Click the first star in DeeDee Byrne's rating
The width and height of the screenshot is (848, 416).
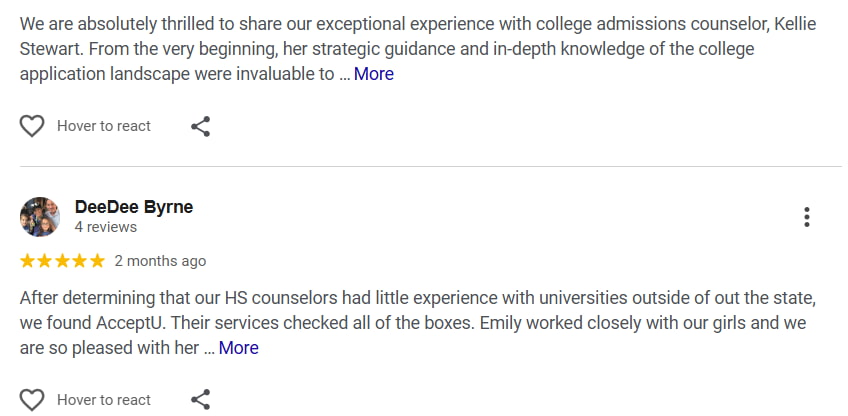click(x=28, y=261)
